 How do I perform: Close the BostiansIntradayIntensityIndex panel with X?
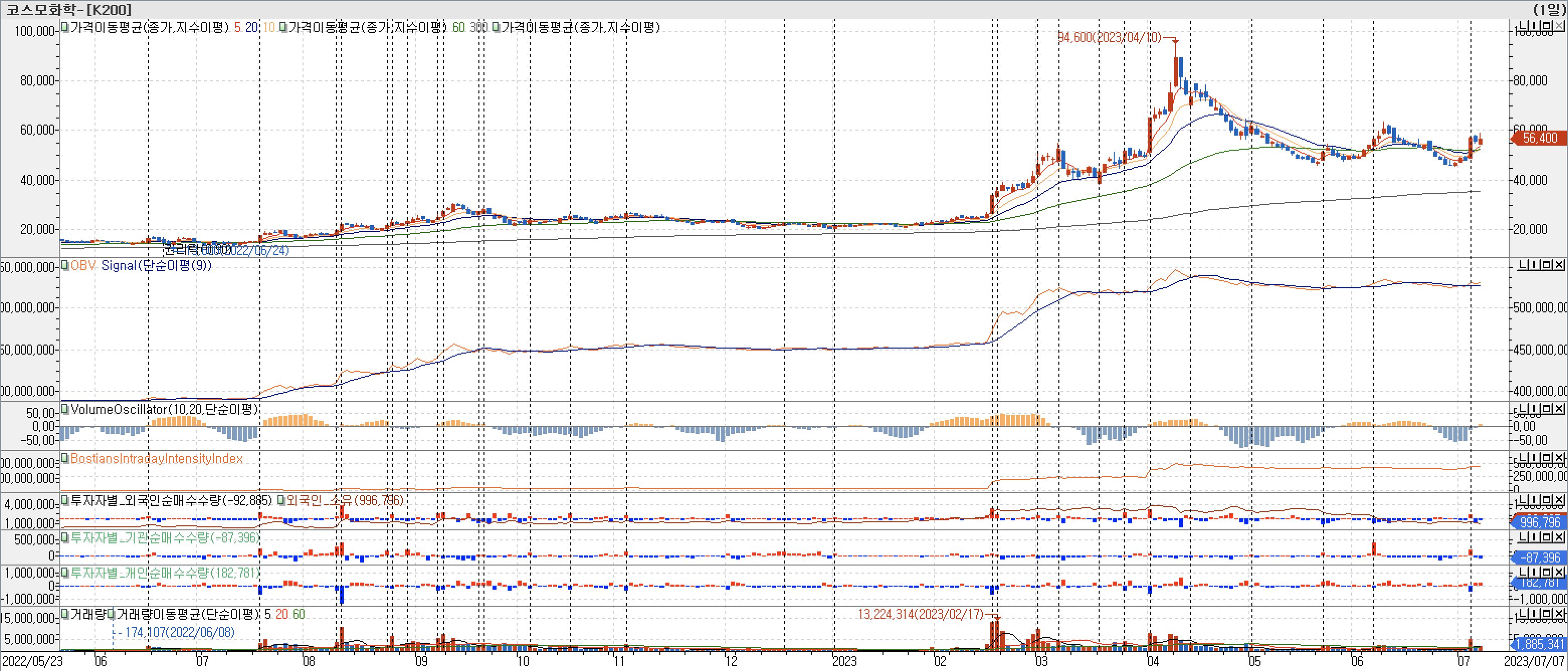click(1559, 458)
